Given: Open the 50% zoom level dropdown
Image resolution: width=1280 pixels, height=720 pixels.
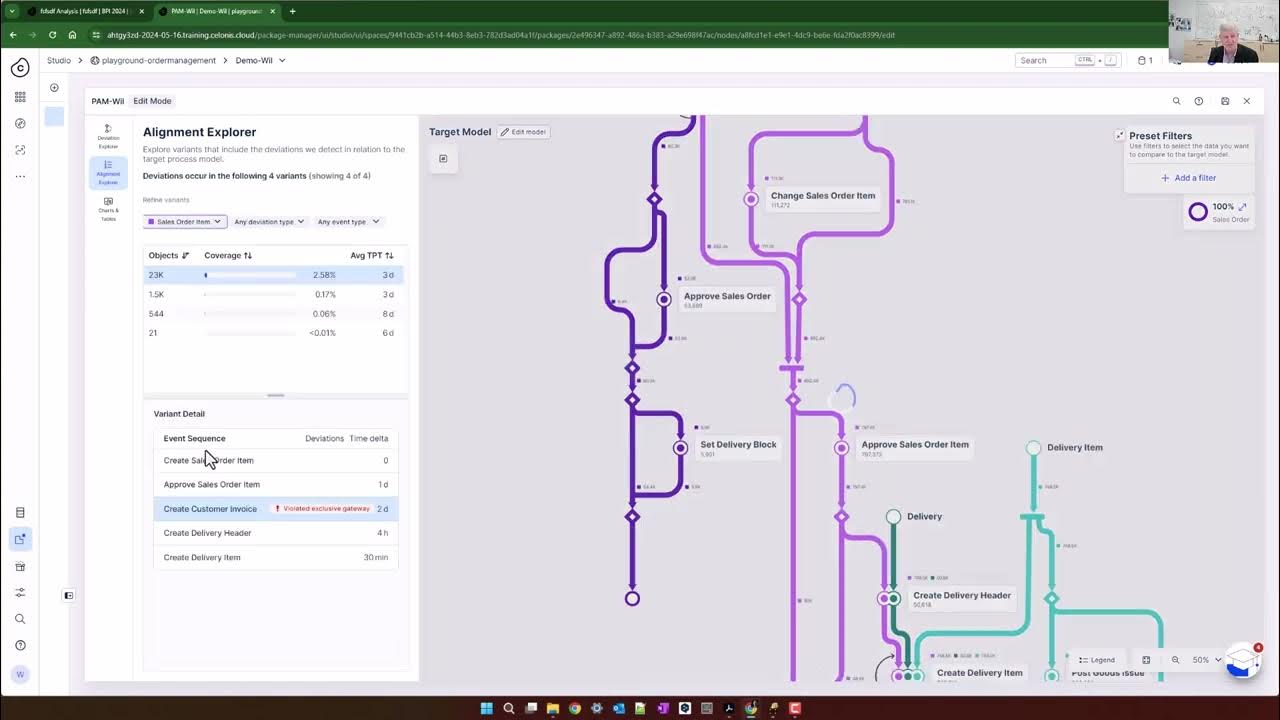Looking at the screenshot, I should [1206, 660].
